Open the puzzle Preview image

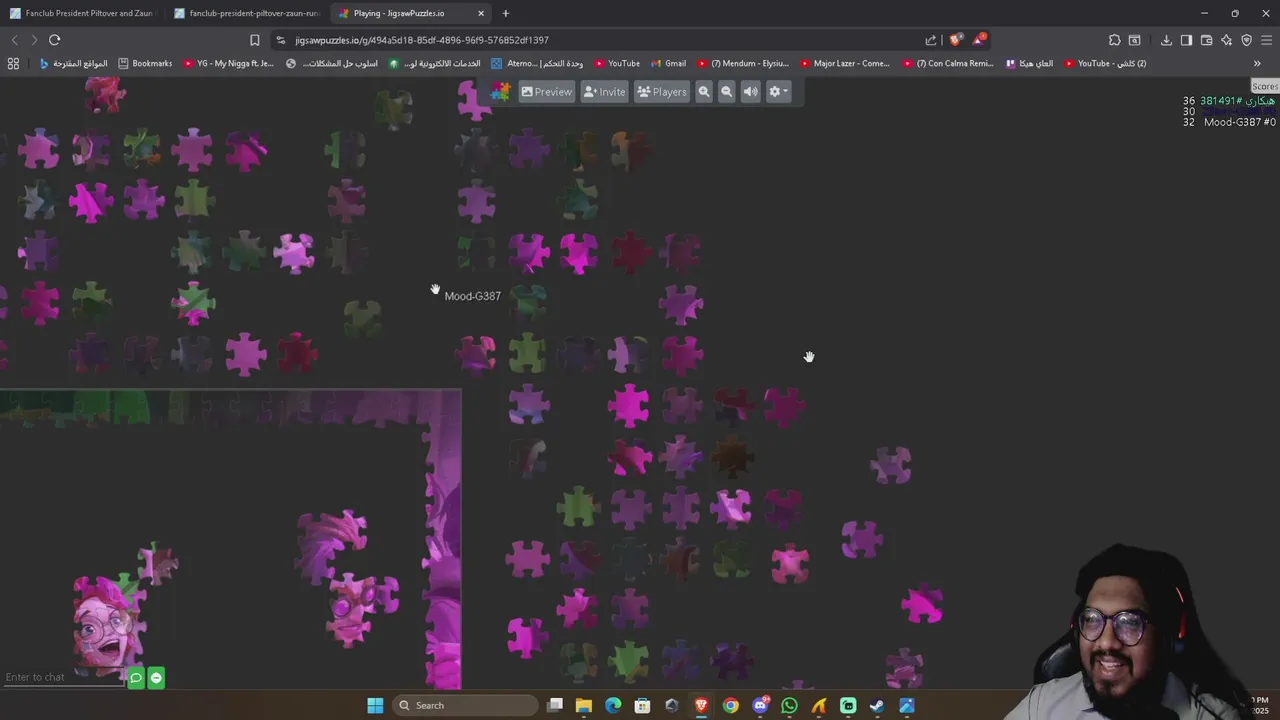click(546, 92)
